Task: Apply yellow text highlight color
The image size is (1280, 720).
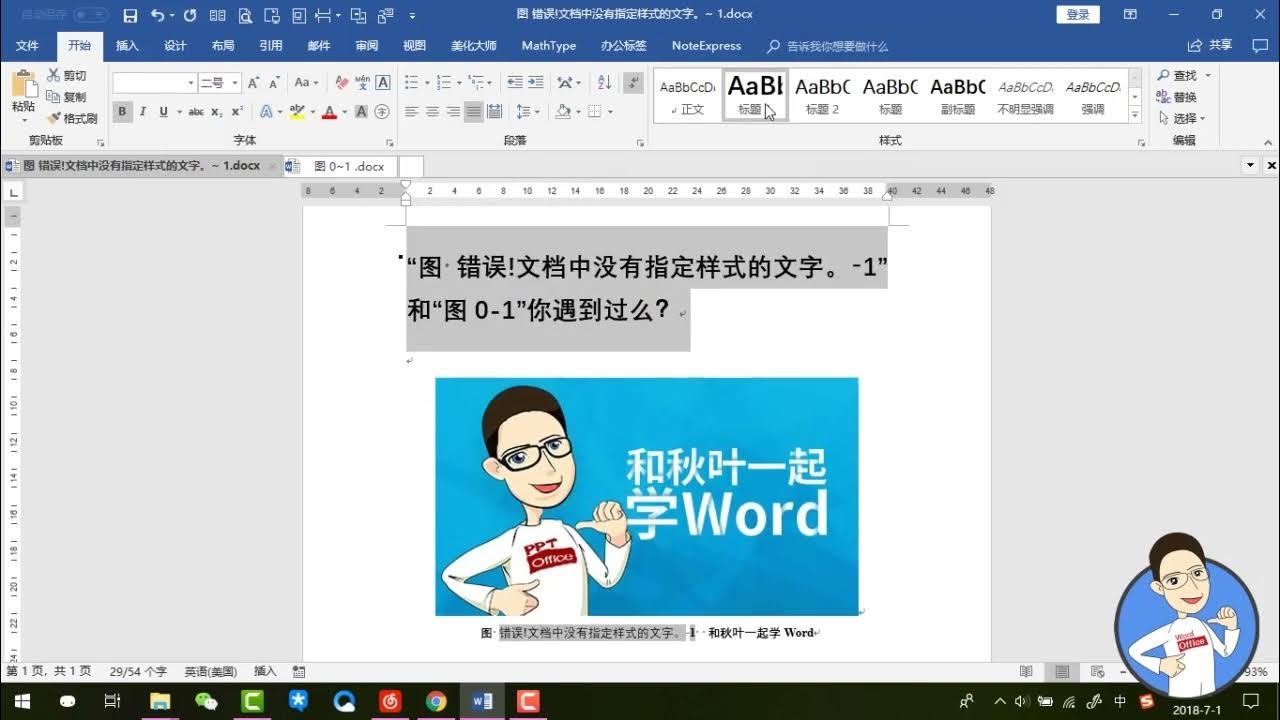Action: 296,112
